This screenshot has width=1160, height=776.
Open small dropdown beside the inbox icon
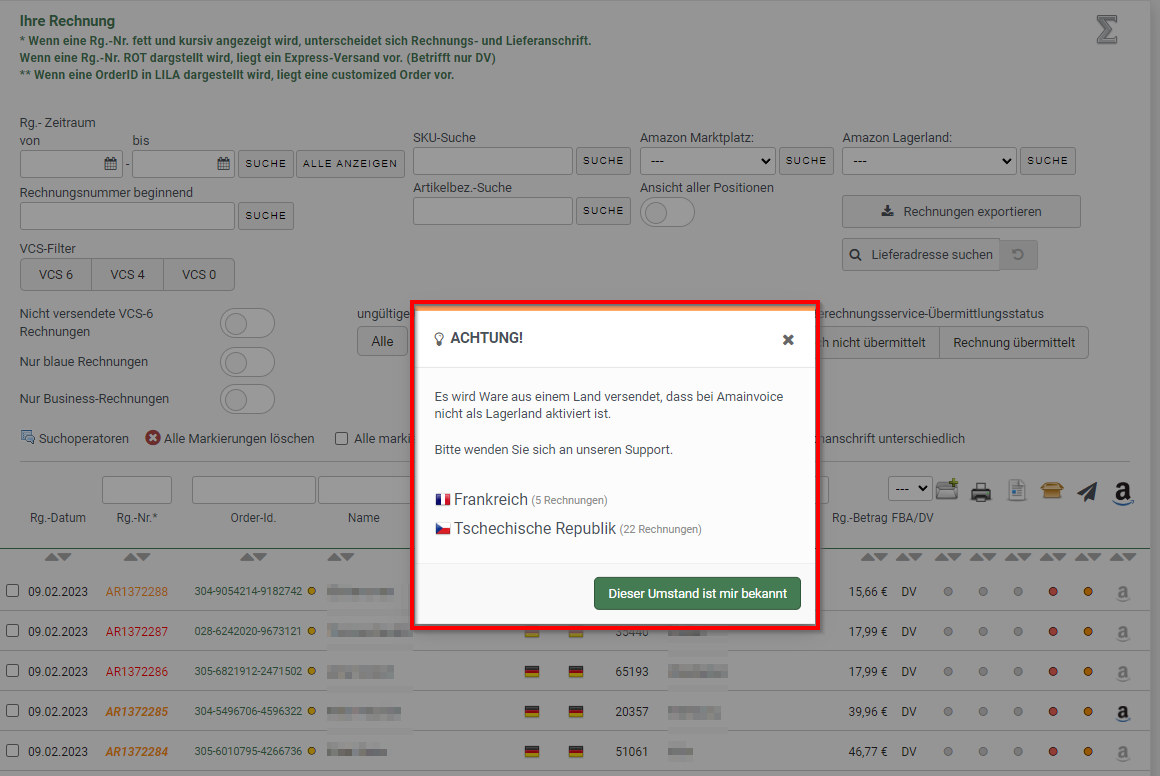(909, 488)
